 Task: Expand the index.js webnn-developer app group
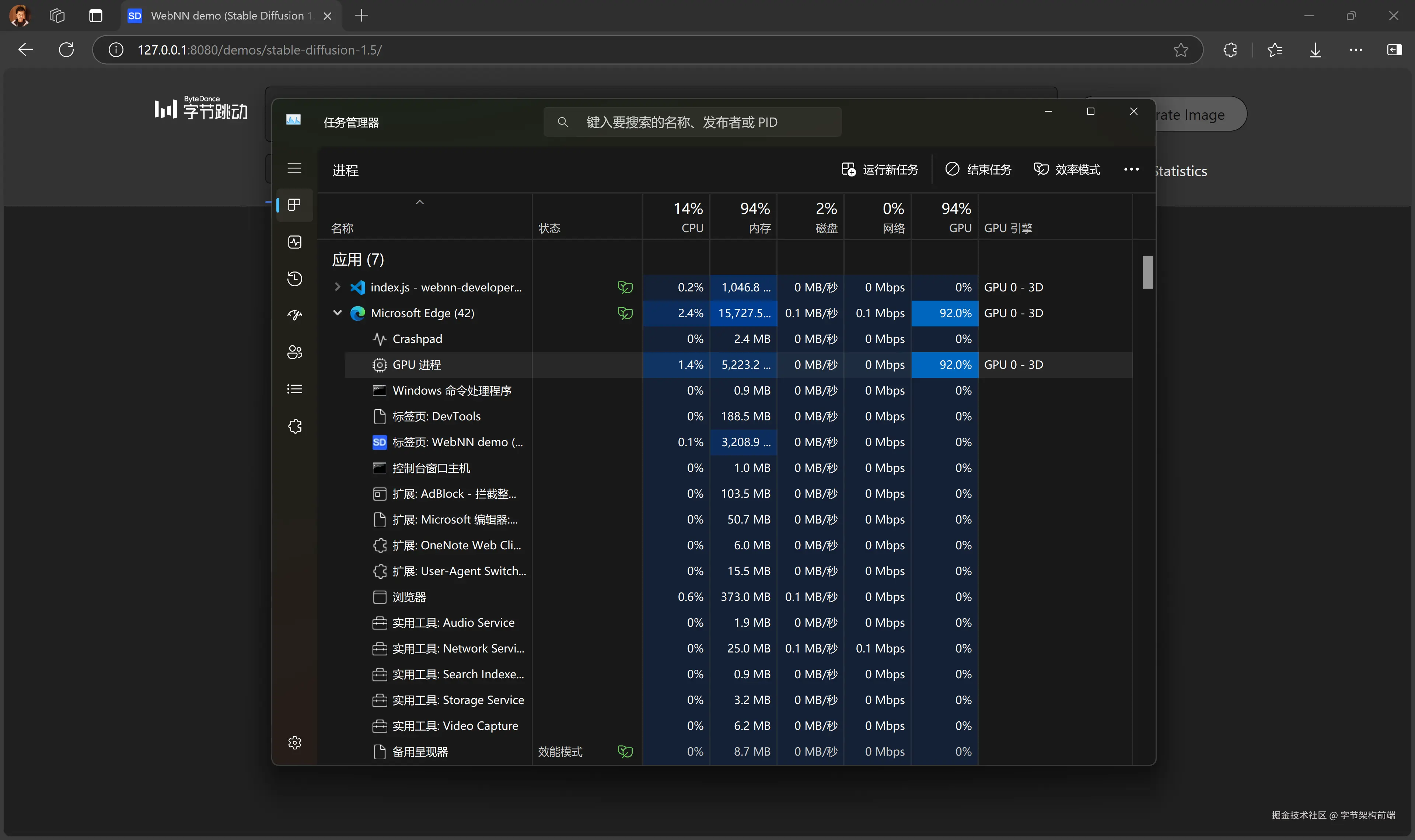337,287
